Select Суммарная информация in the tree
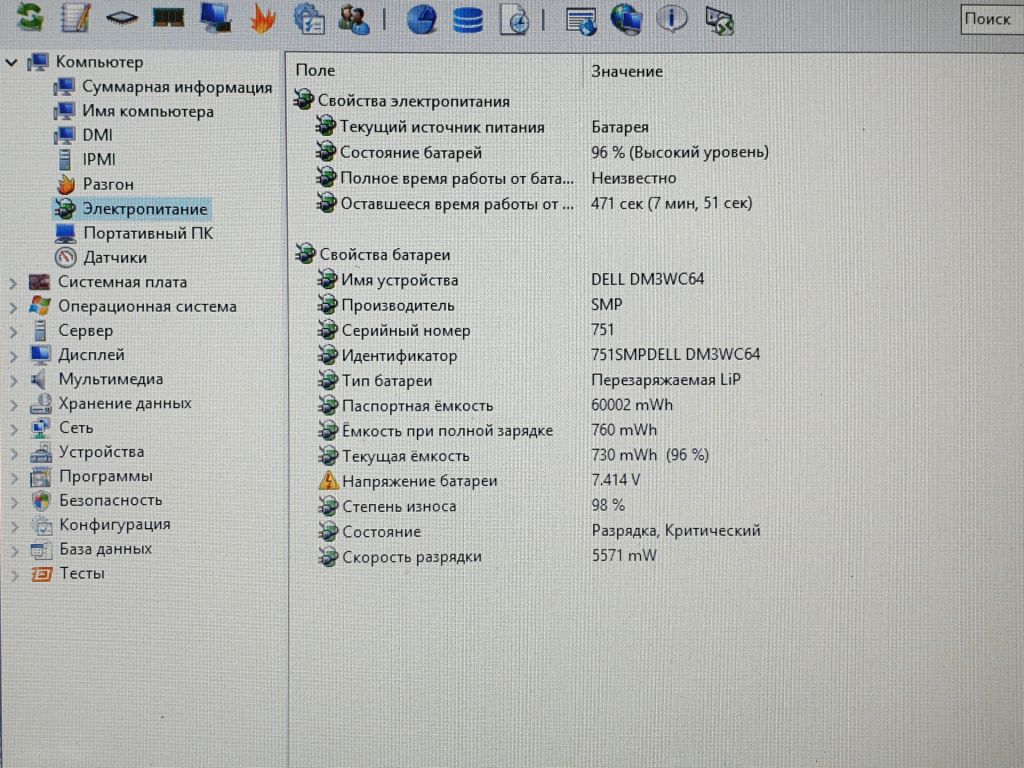This screenshot has width=1024, height=768. pyautogui.click(x=177, y=87)
